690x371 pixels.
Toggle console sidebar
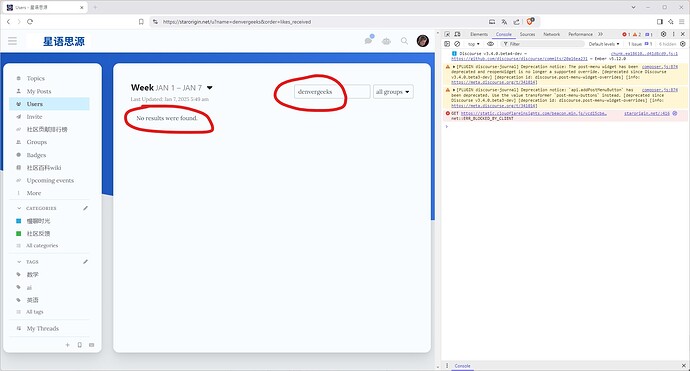click(x=447, y=44)
